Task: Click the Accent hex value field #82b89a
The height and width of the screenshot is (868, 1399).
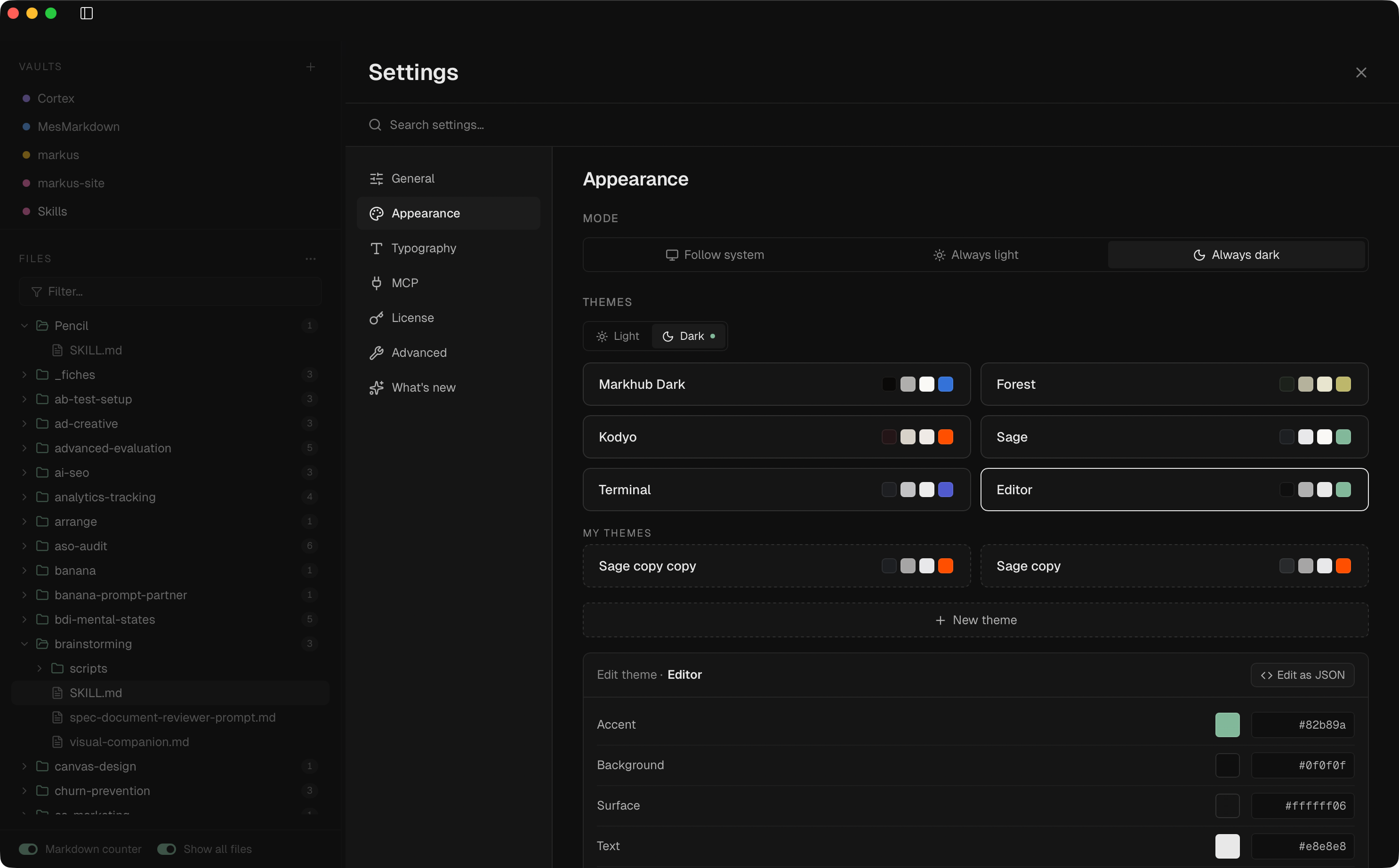Action: (1302, 725)
